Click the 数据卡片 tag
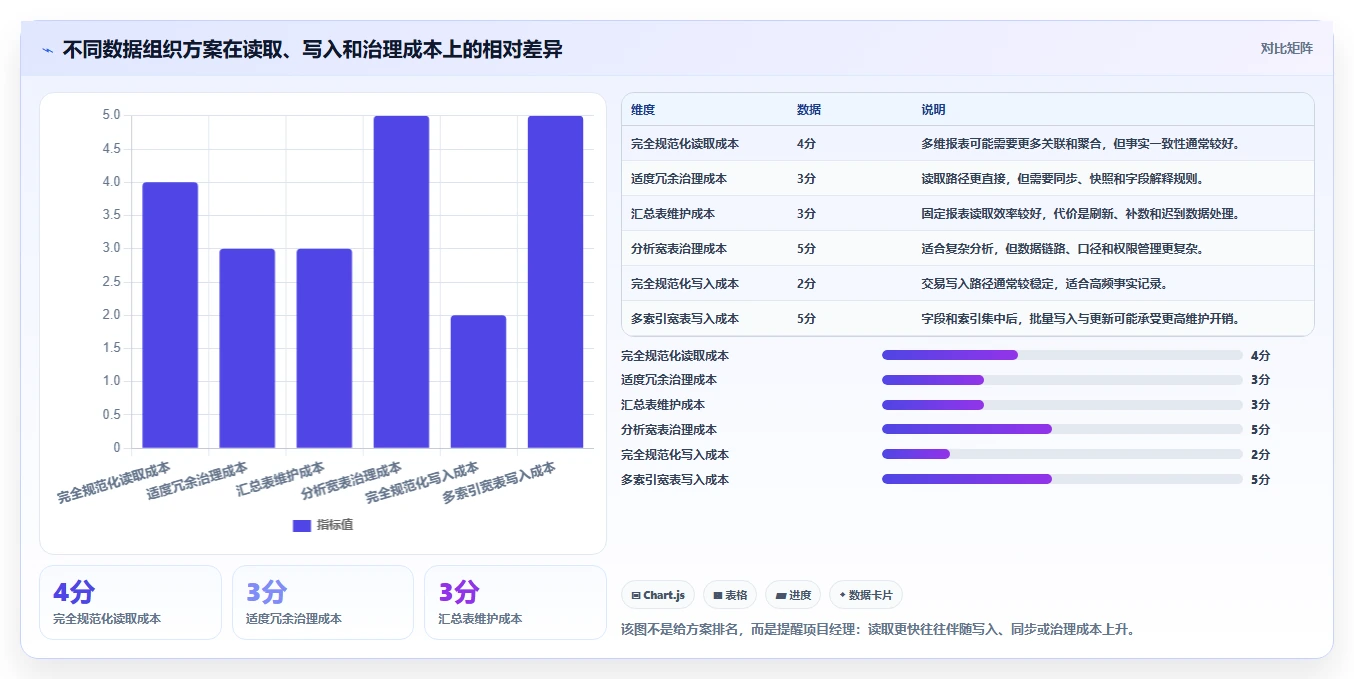This screenshot has width=1354, height=679. [866, 595]
